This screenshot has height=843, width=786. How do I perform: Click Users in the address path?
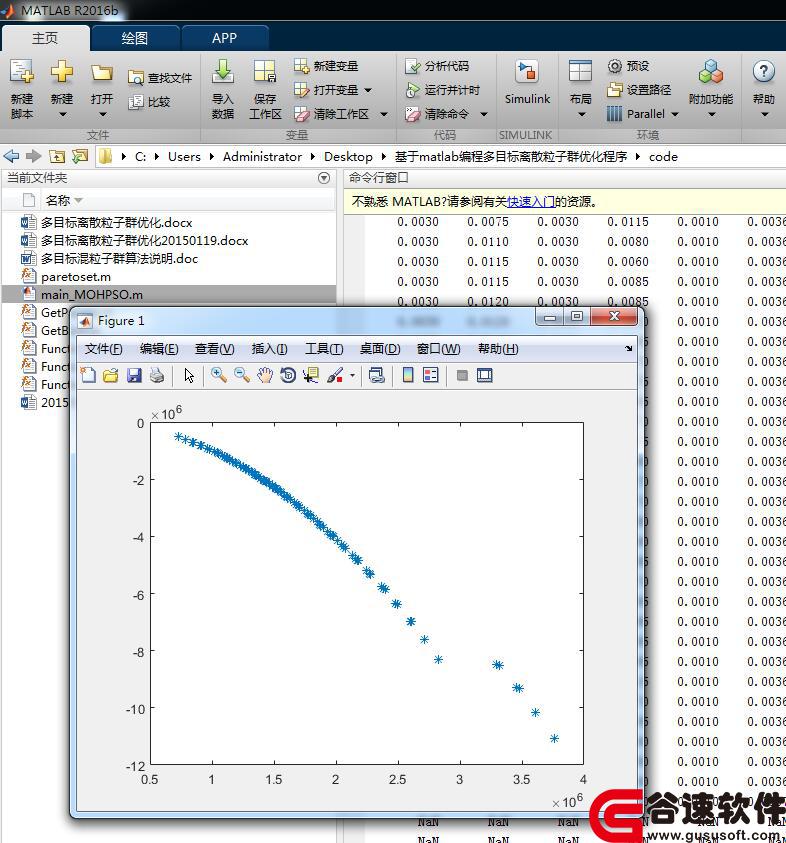tap(184, 156)
